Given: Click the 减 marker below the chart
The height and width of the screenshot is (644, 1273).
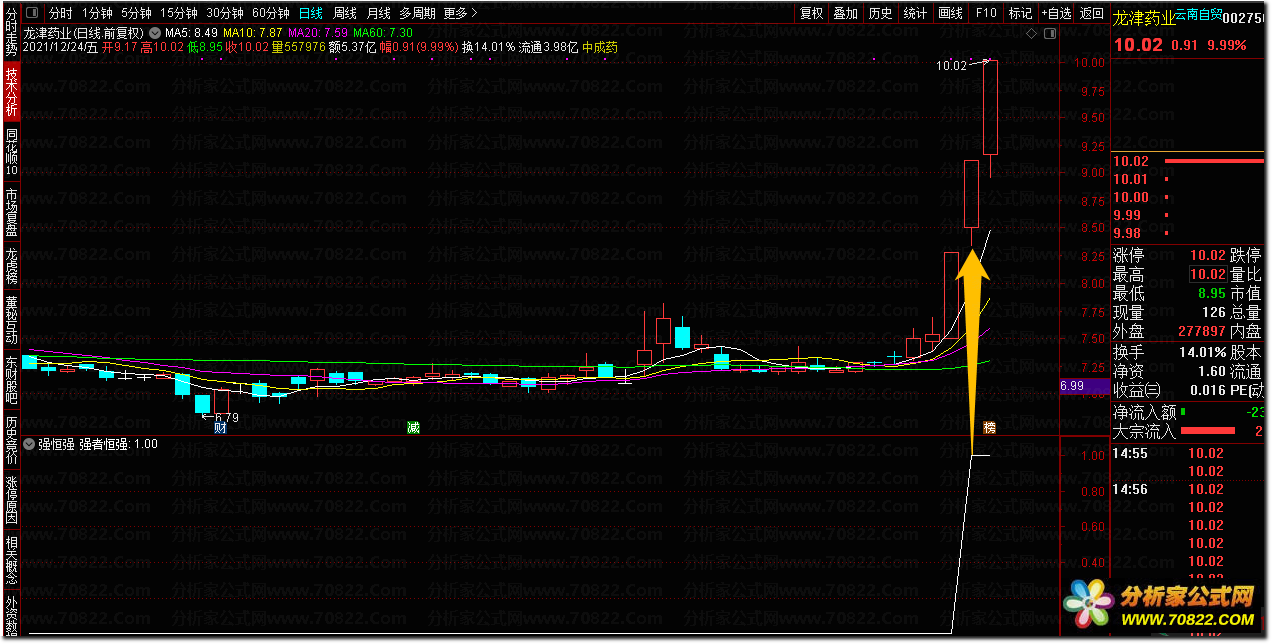Looking at the screenshot, I should tap(413, 428).
